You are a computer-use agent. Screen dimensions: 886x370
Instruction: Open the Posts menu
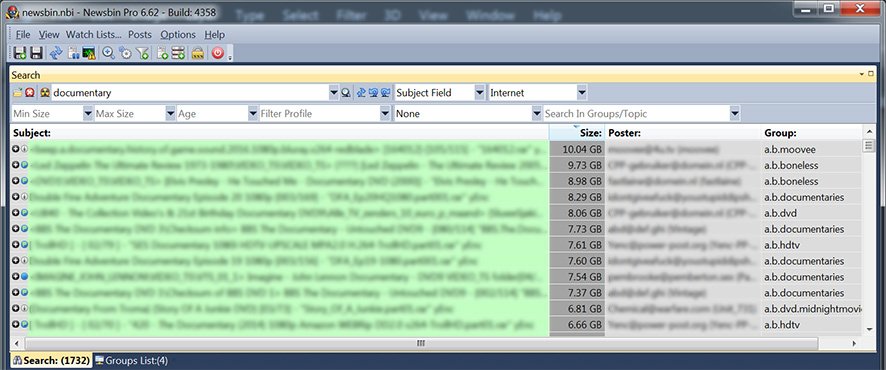tap(140, 34)
